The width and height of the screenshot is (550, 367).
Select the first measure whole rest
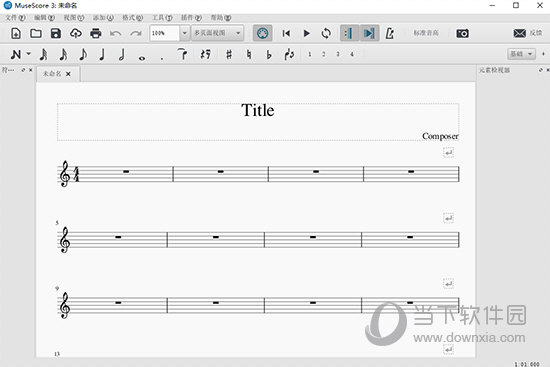(126, 172)
